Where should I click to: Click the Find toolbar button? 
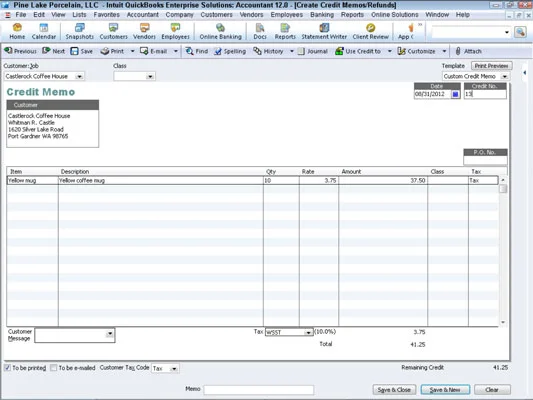click(197, 51)
